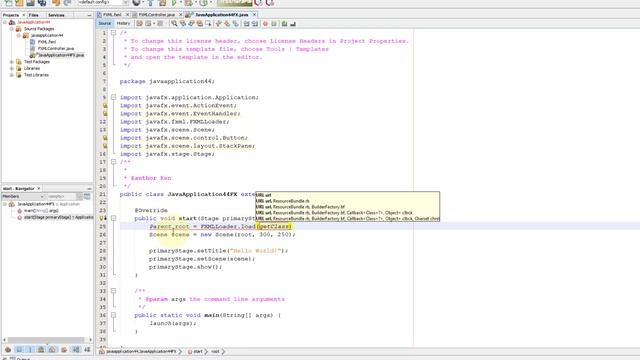The width and height of the screenshot is (640, 360).
Task: Click the Profile Project clock icon
Action: 203,3
